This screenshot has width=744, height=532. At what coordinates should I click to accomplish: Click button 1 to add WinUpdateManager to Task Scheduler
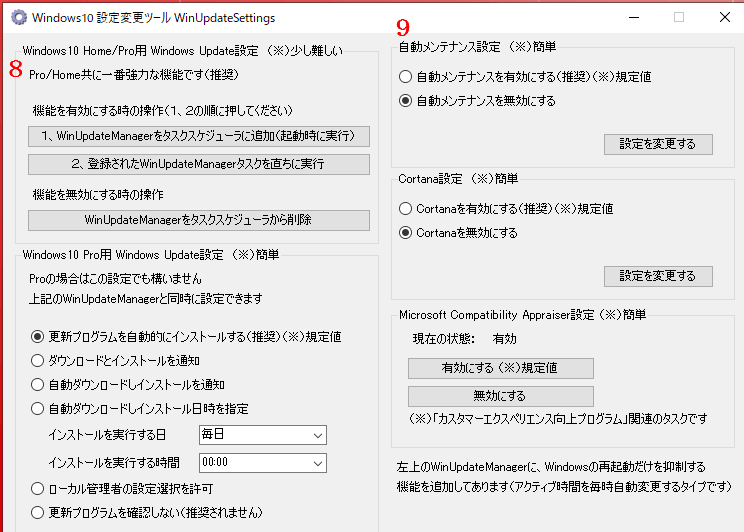(199, 136)
